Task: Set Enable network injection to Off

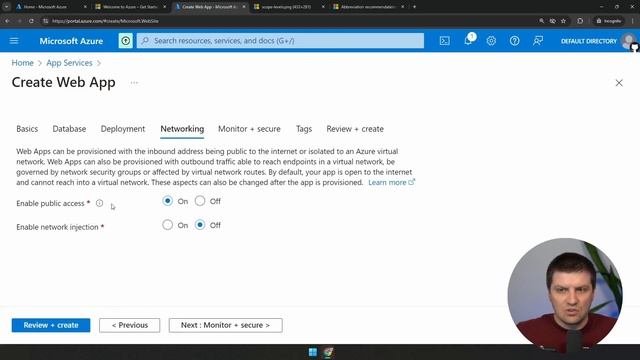Action: 200,225
